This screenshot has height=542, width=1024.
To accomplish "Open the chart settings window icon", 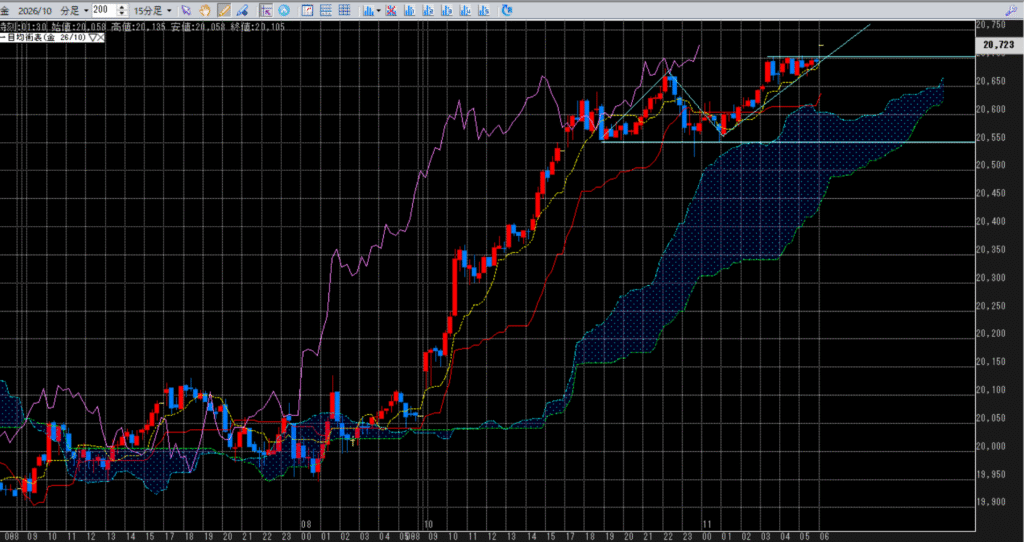I will (308, 10).
